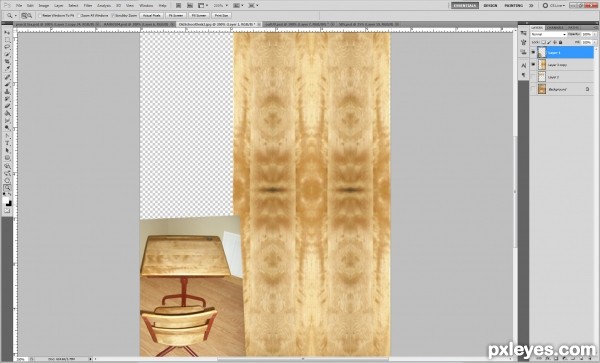Viewport: 600px width, 363px height.
Task: Click the status bar zoom percentage field
Action: coord(21,359)
